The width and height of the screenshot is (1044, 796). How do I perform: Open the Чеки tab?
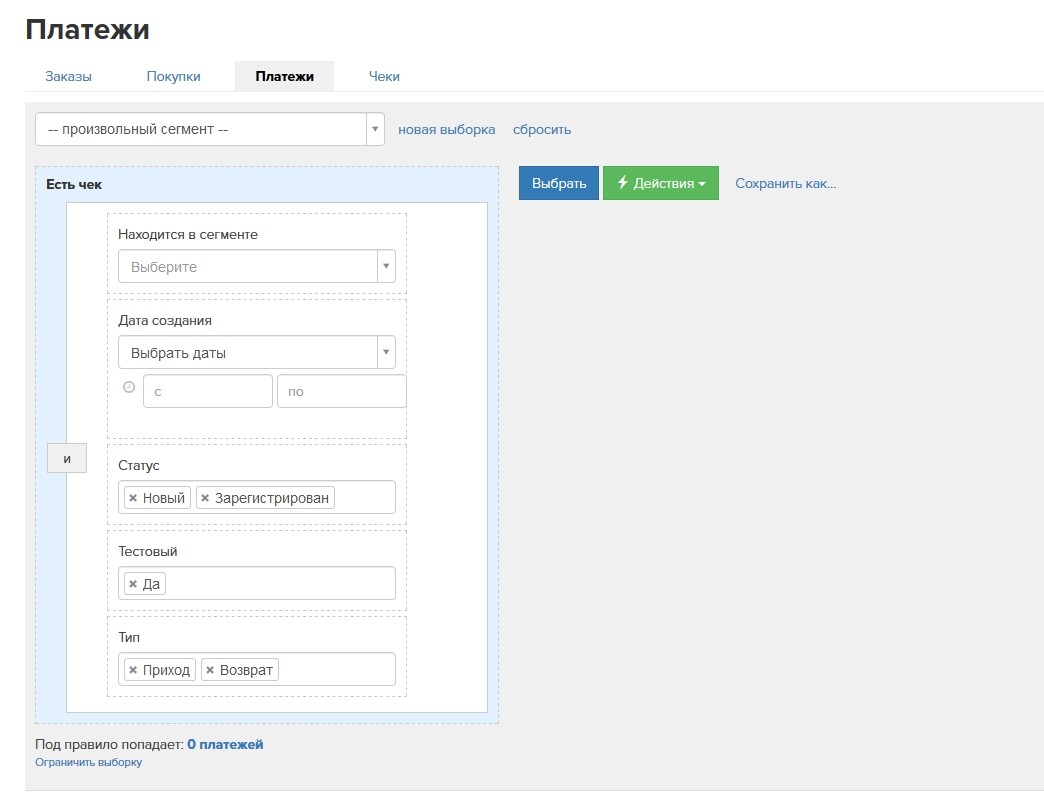[x=384, y=77]
